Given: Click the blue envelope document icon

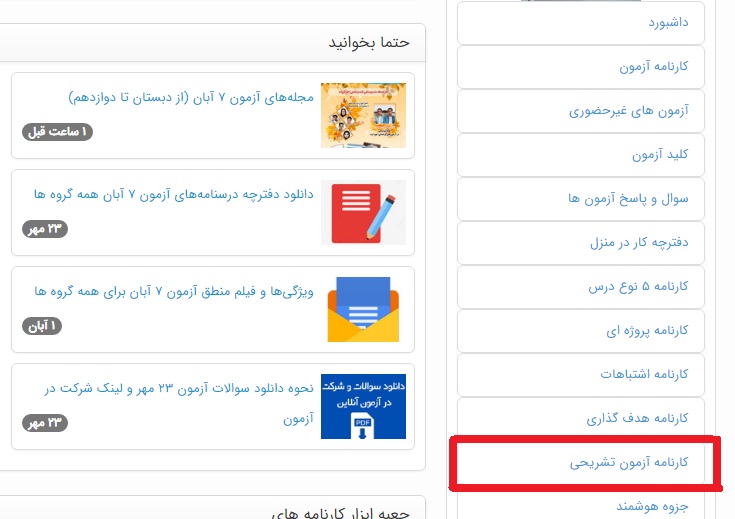Looking at the screenshot, I should [x=363, y=309].
